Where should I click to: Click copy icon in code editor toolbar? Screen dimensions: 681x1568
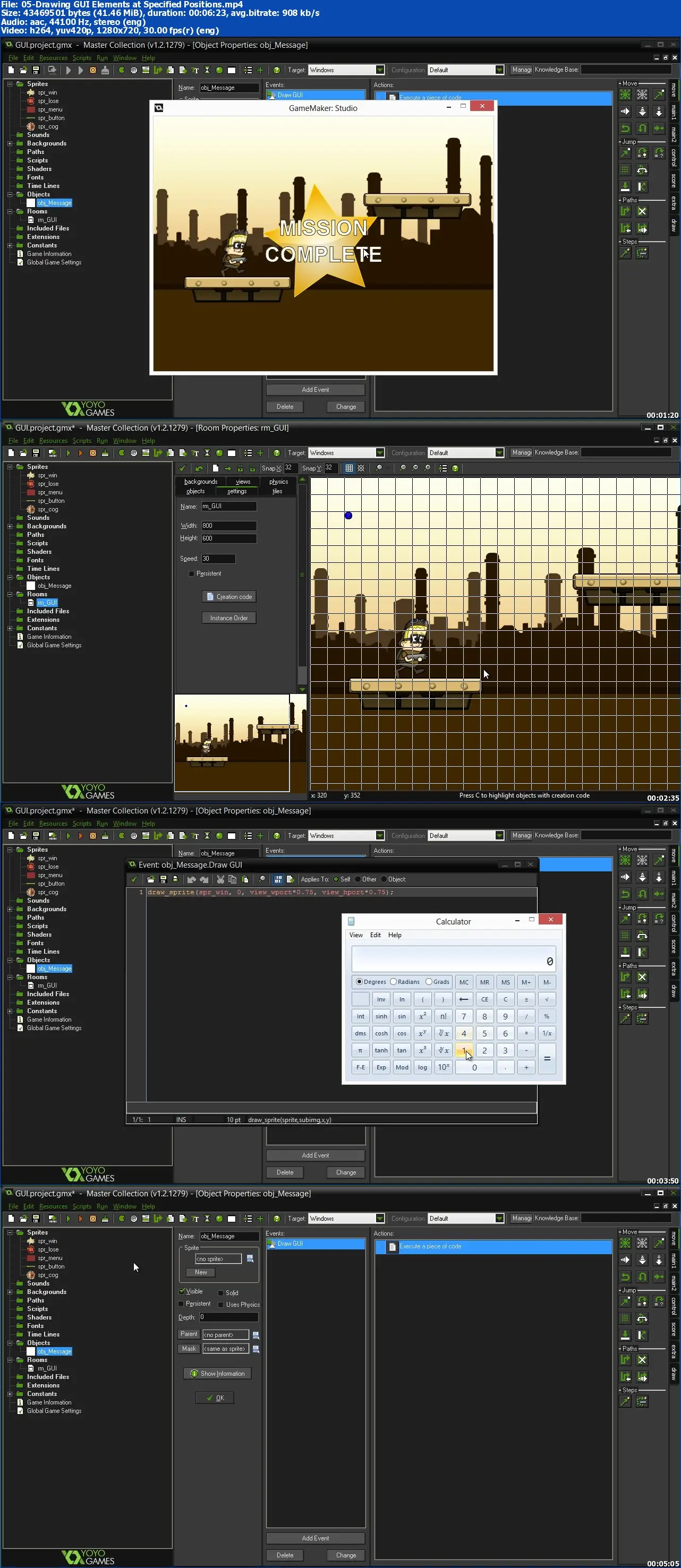pyautogui.click(x=232, y=879)
